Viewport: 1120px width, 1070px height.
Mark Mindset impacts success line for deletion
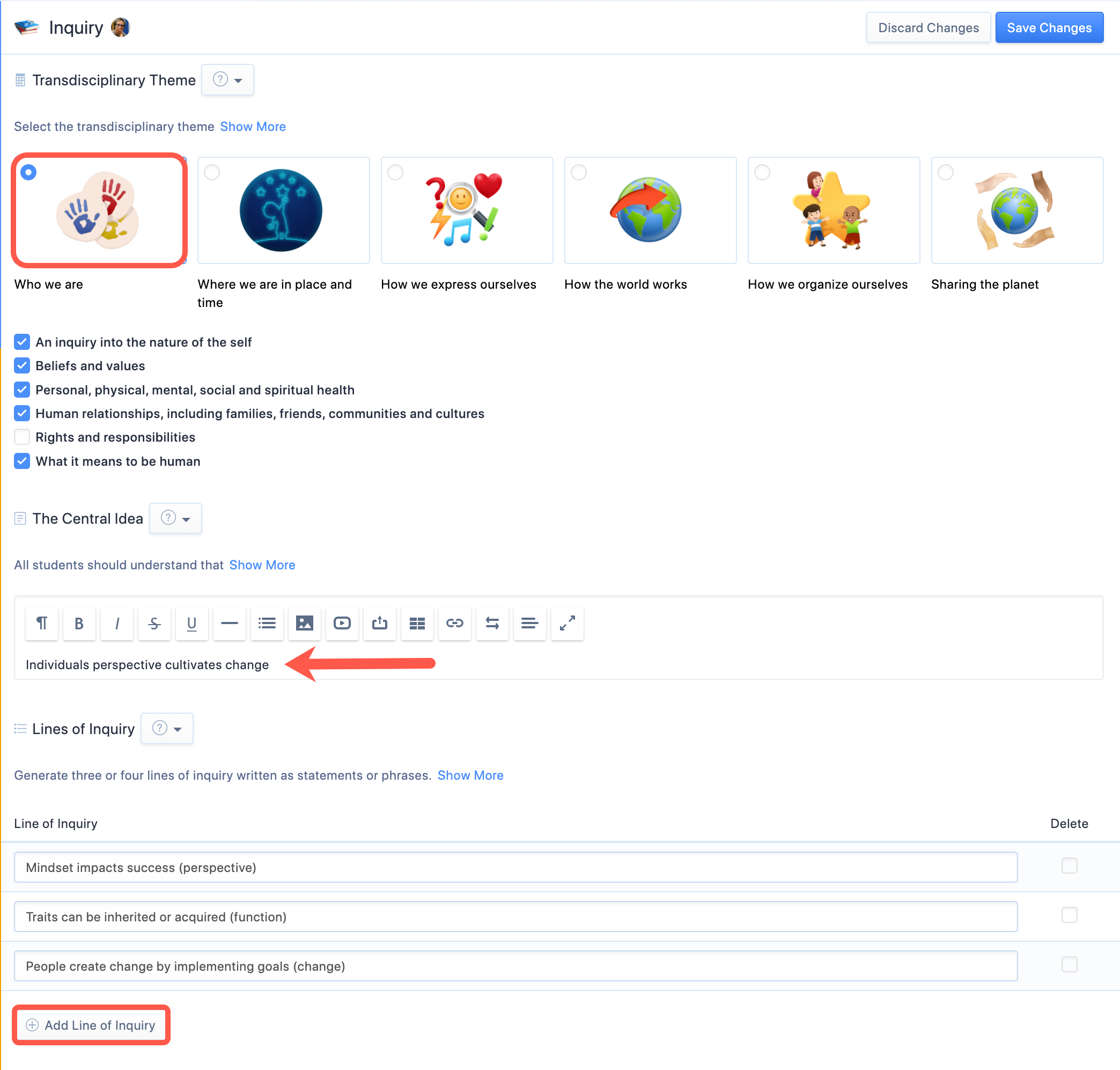1069,866
